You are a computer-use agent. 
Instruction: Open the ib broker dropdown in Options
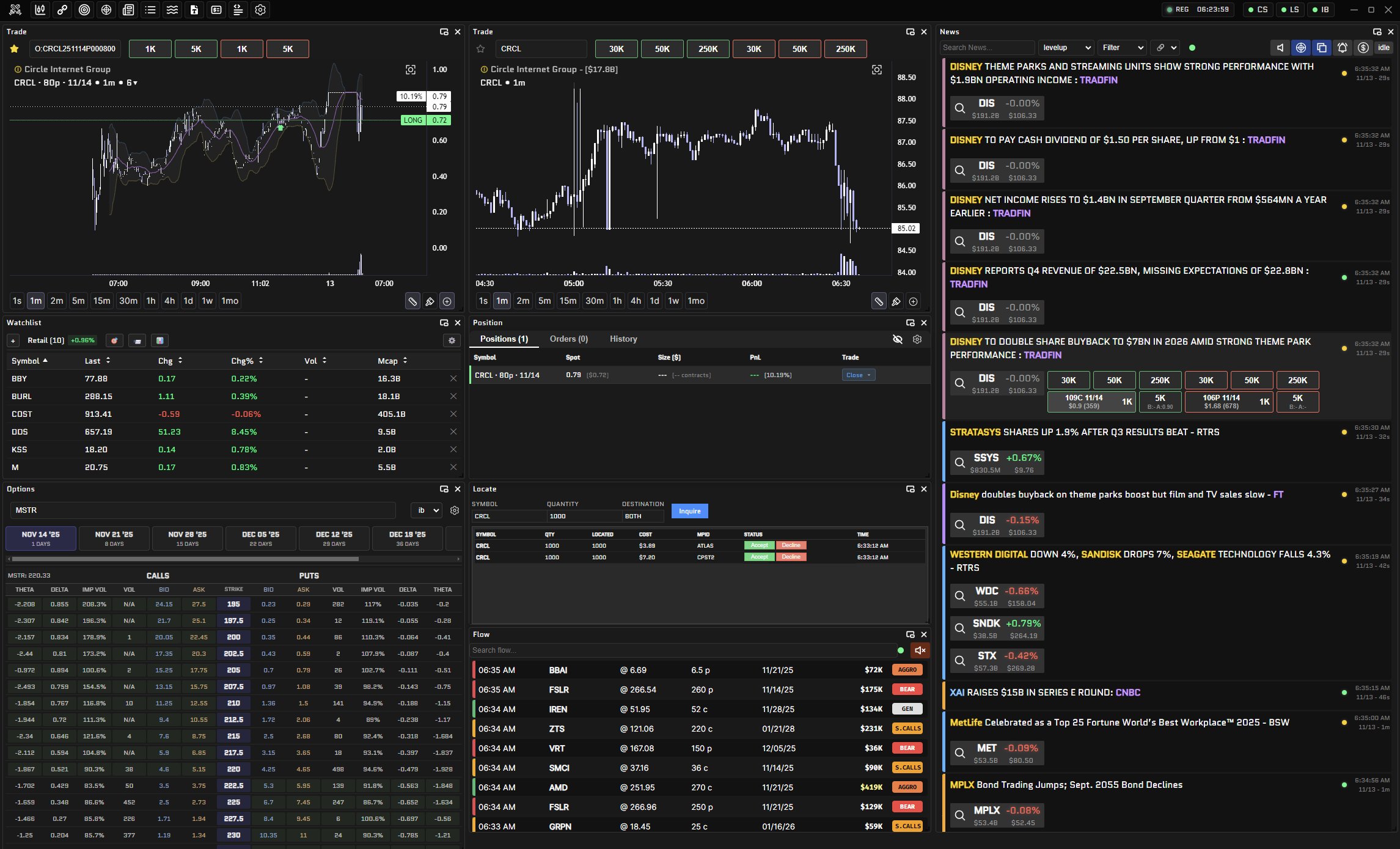tap(427, 510)
